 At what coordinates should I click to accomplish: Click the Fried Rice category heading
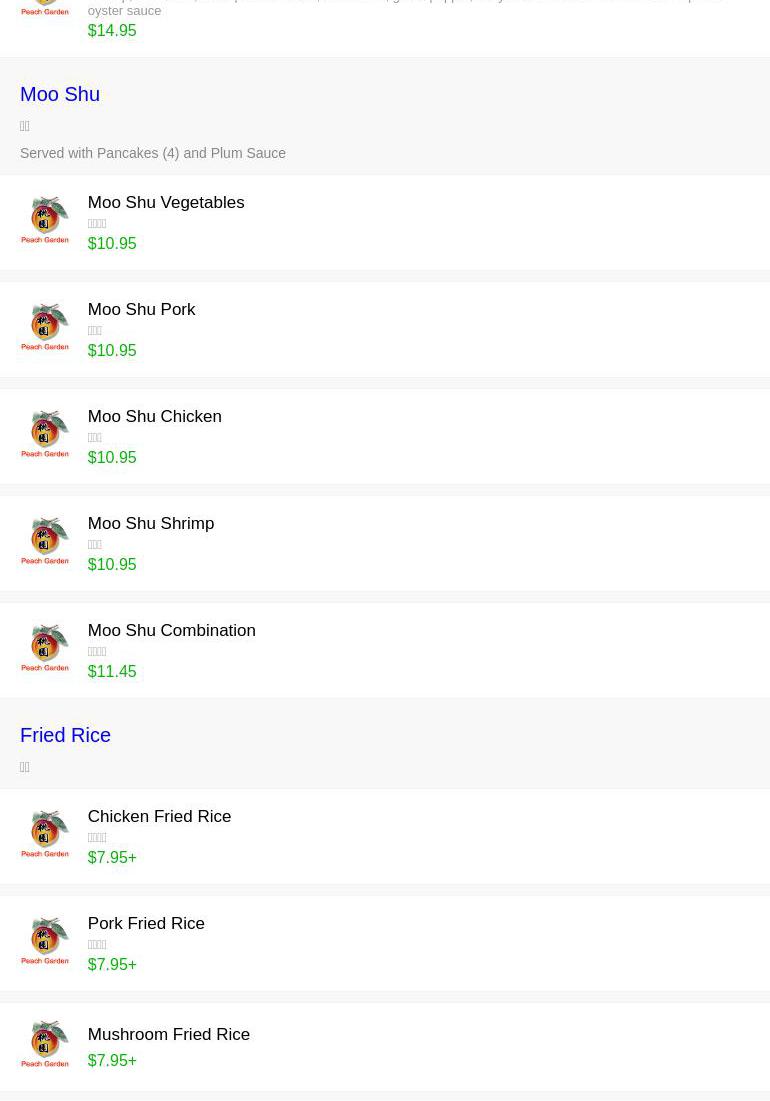pyautogui.click(x=65, y=735)
